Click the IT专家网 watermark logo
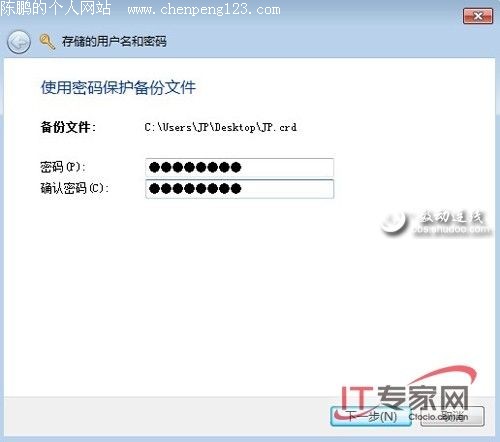500x442 pixels. pyautogui.click(x=405, y=397)
